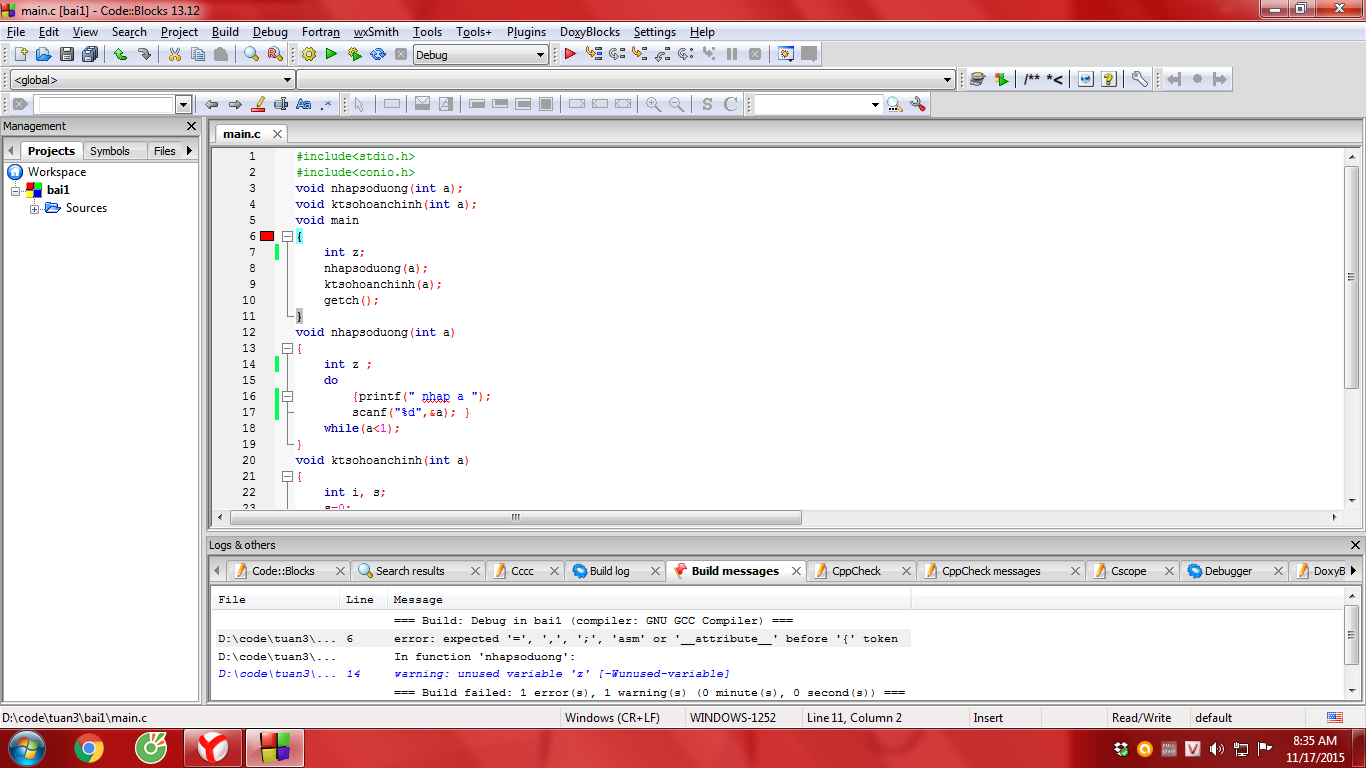This screenshot has height=768, width=1366.
Task: Click the Build gear icon
Action: click(309, 55)
